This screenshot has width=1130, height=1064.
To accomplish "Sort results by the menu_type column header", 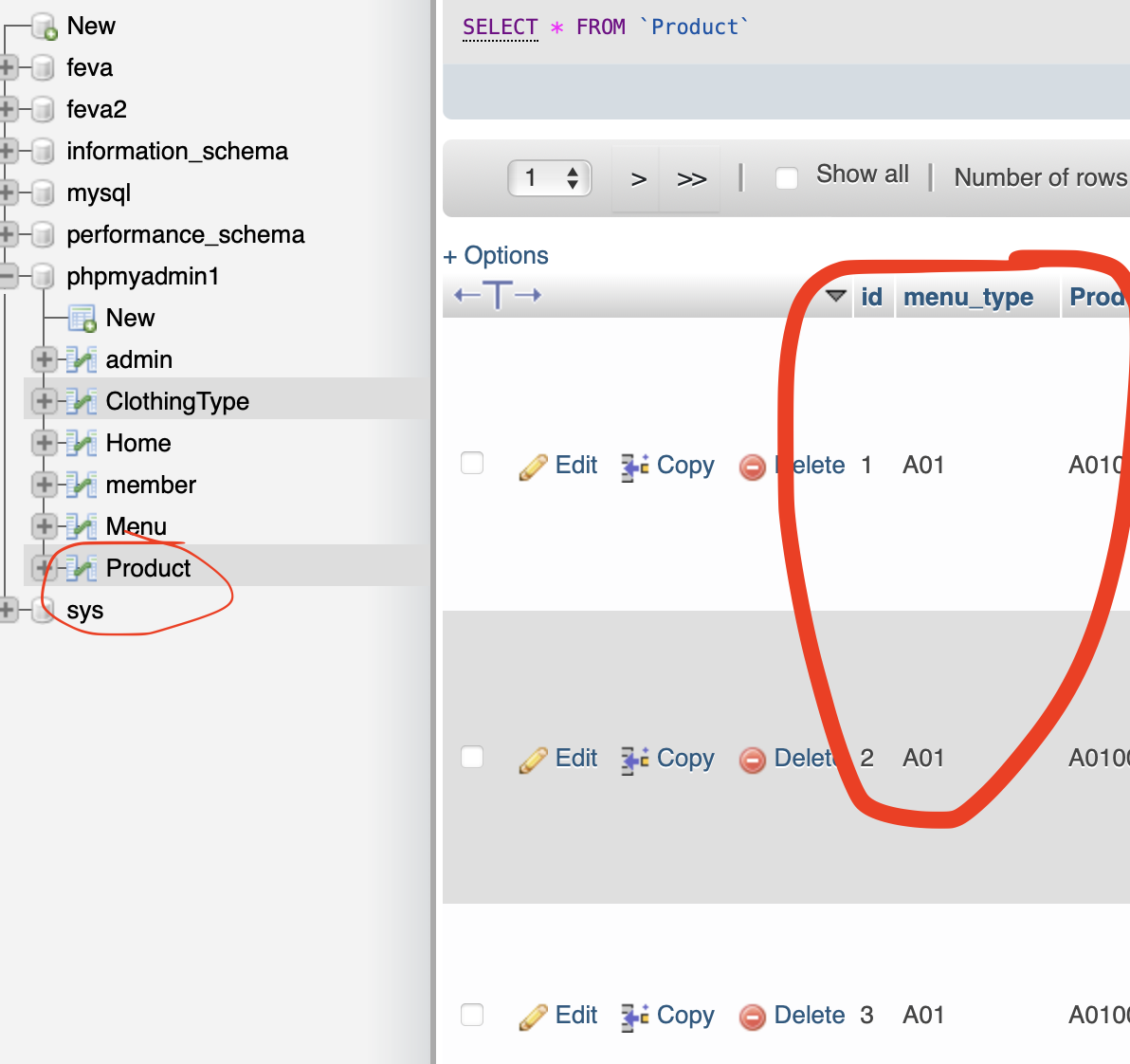I will tap(967, 297).
